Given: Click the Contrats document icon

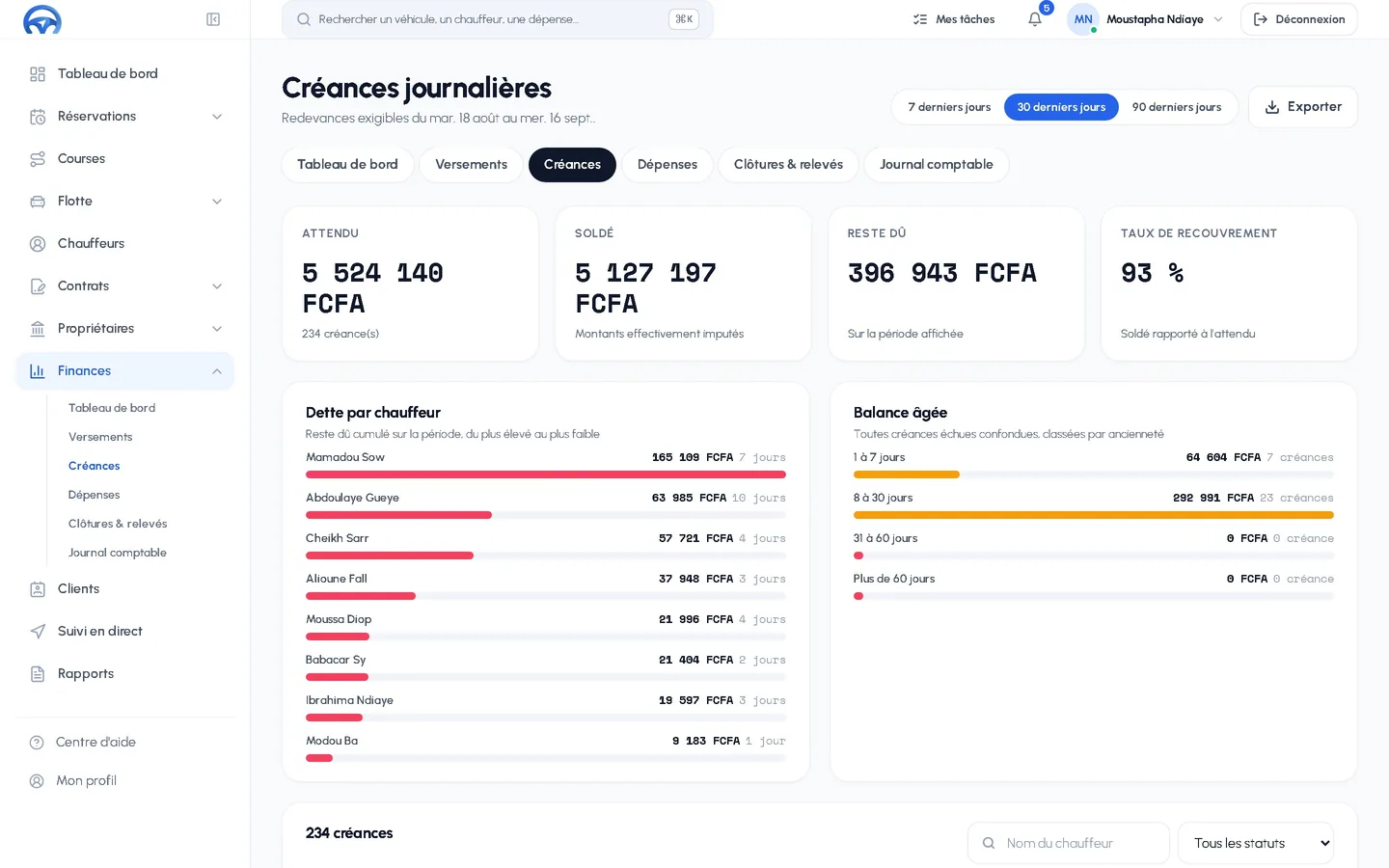Looking at the screenshot, I should click(38, 286).
